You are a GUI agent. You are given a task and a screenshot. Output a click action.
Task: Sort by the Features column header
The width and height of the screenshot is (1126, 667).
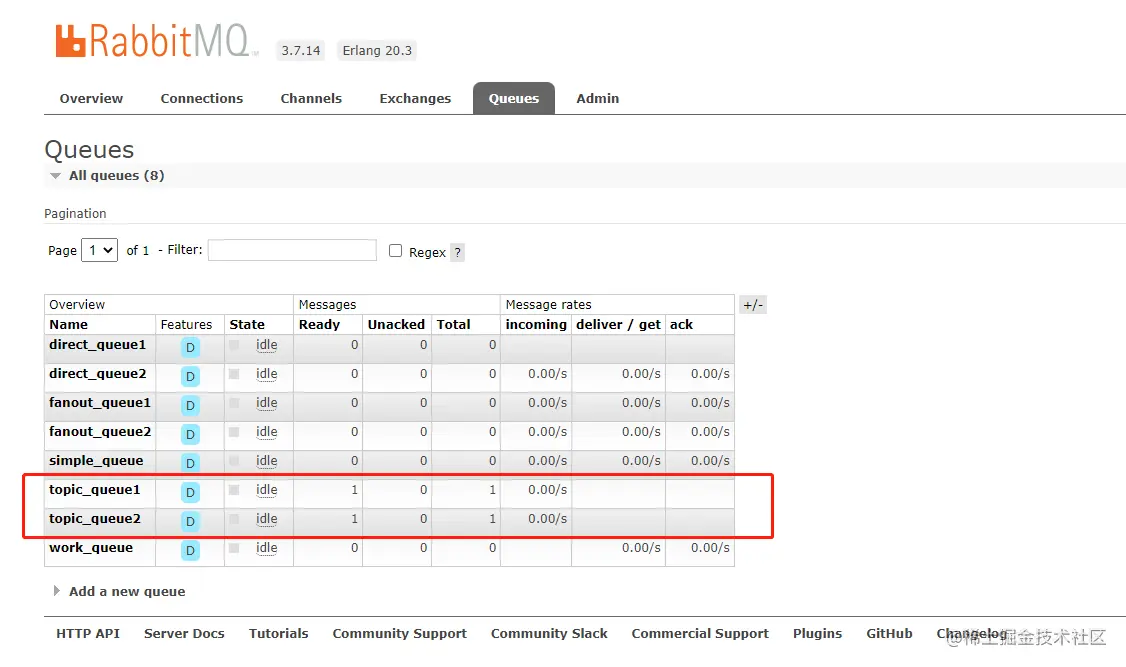click(187, 325)
